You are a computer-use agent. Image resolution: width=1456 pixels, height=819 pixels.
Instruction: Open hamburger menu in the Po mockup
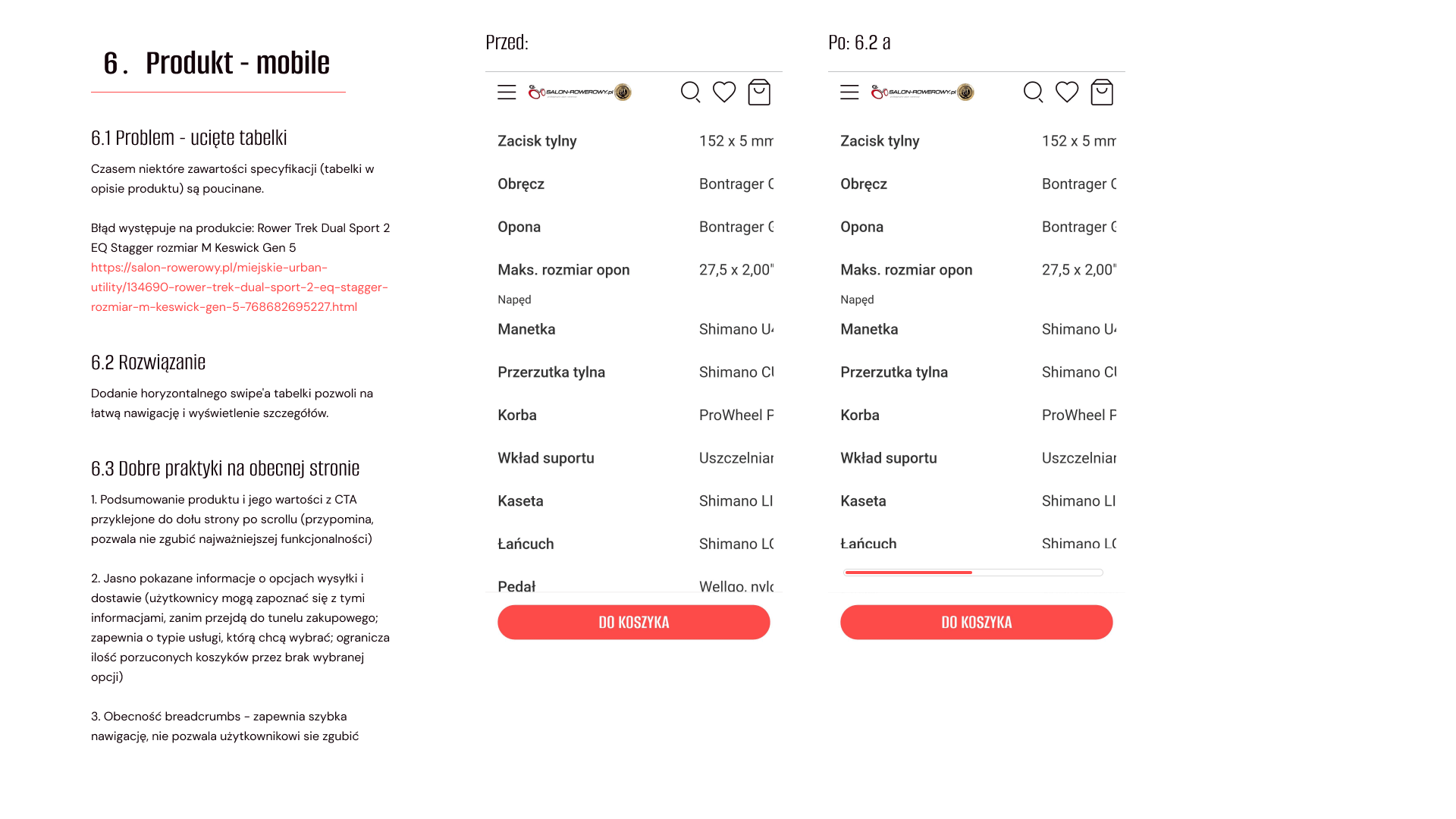pos(849,93)
